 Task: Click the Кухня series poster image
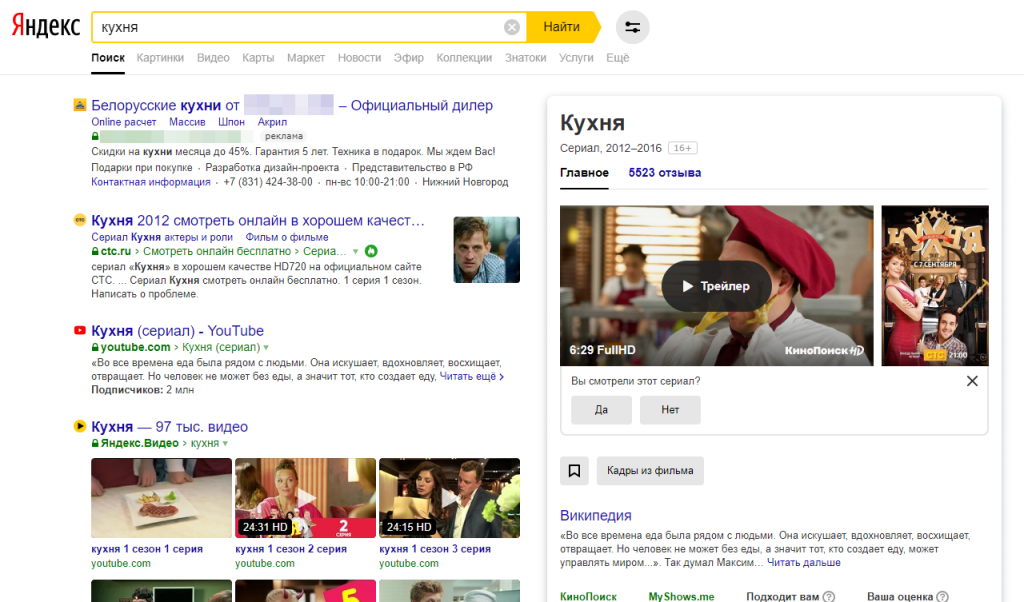[x=935, y=285]
